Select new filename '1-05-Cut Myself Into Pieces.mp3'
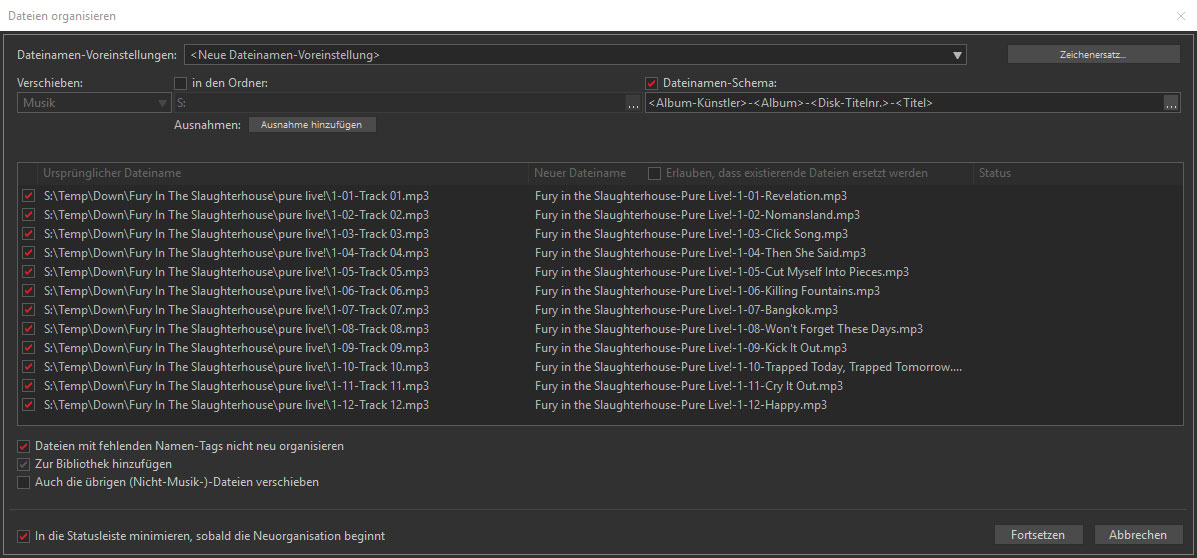Image resolution: width=1197 pixels, height=558 pixels. click(x=722, y=272)
